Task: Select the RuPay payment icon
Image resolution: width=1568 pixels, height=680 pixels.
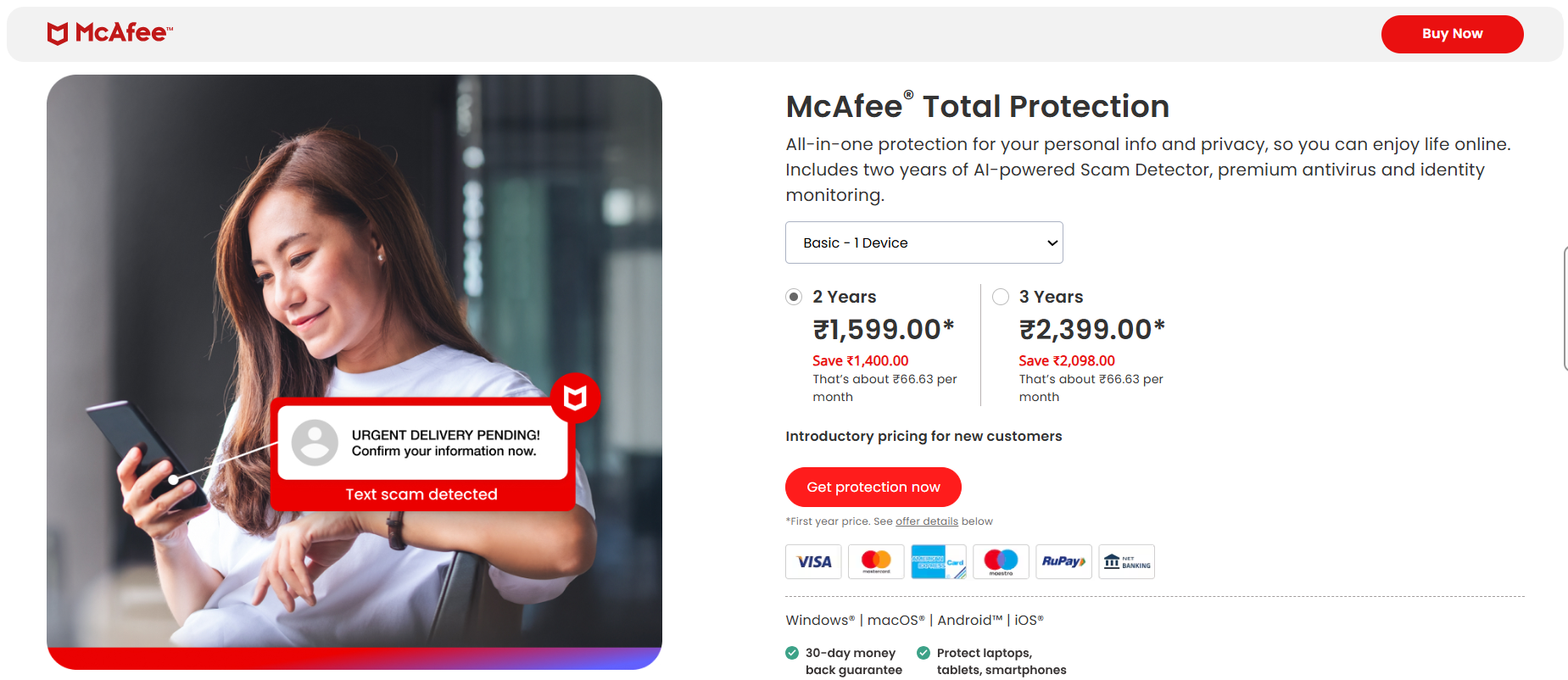Action: click(1063, 561)
